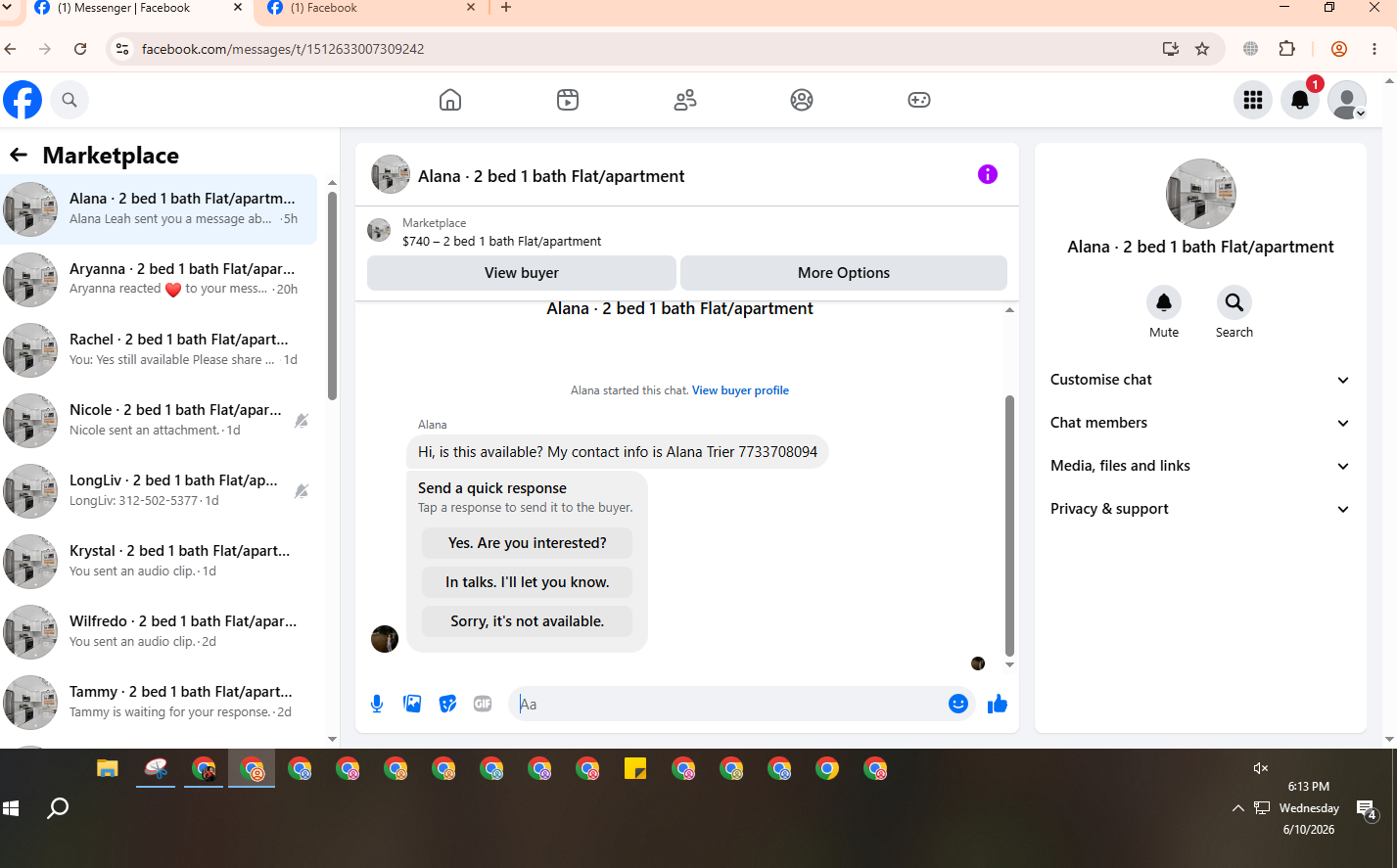This screenshot has height=868, width=1397.
Task: Click the '$740 – 2 bed 1 bath Flat/apartment' listing text
Action: [501, 241]
